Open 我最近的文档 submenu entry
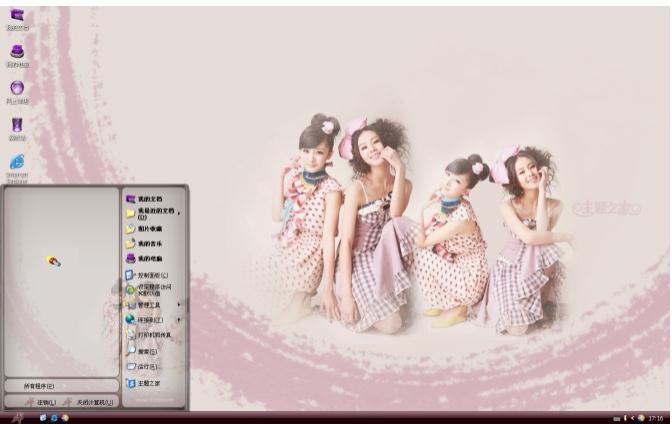Screen dimensions: 672x424 [x=150, y=214]
